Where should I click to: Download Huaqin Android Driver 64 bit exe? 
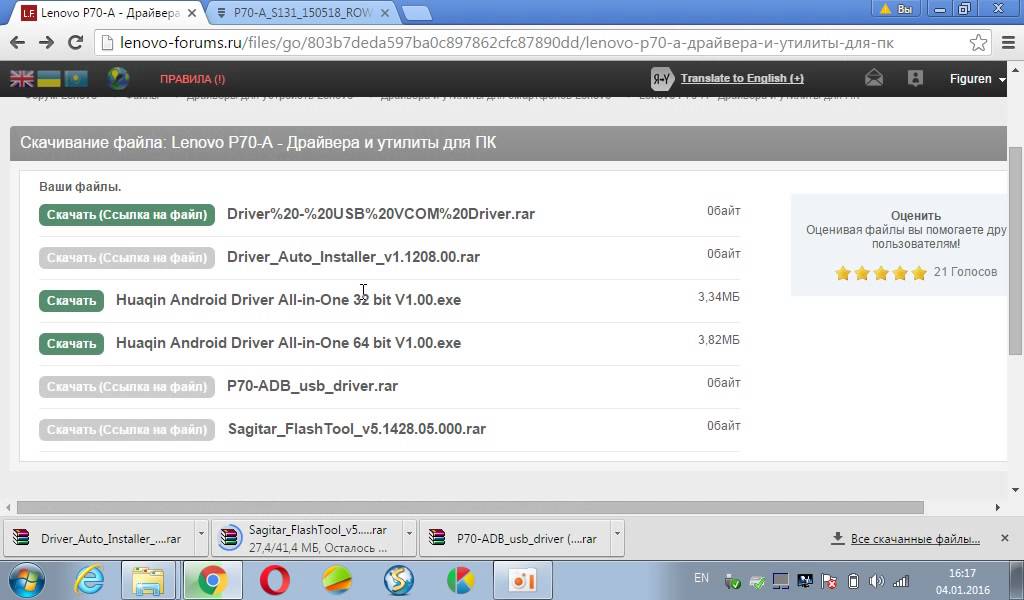(71, 343)
